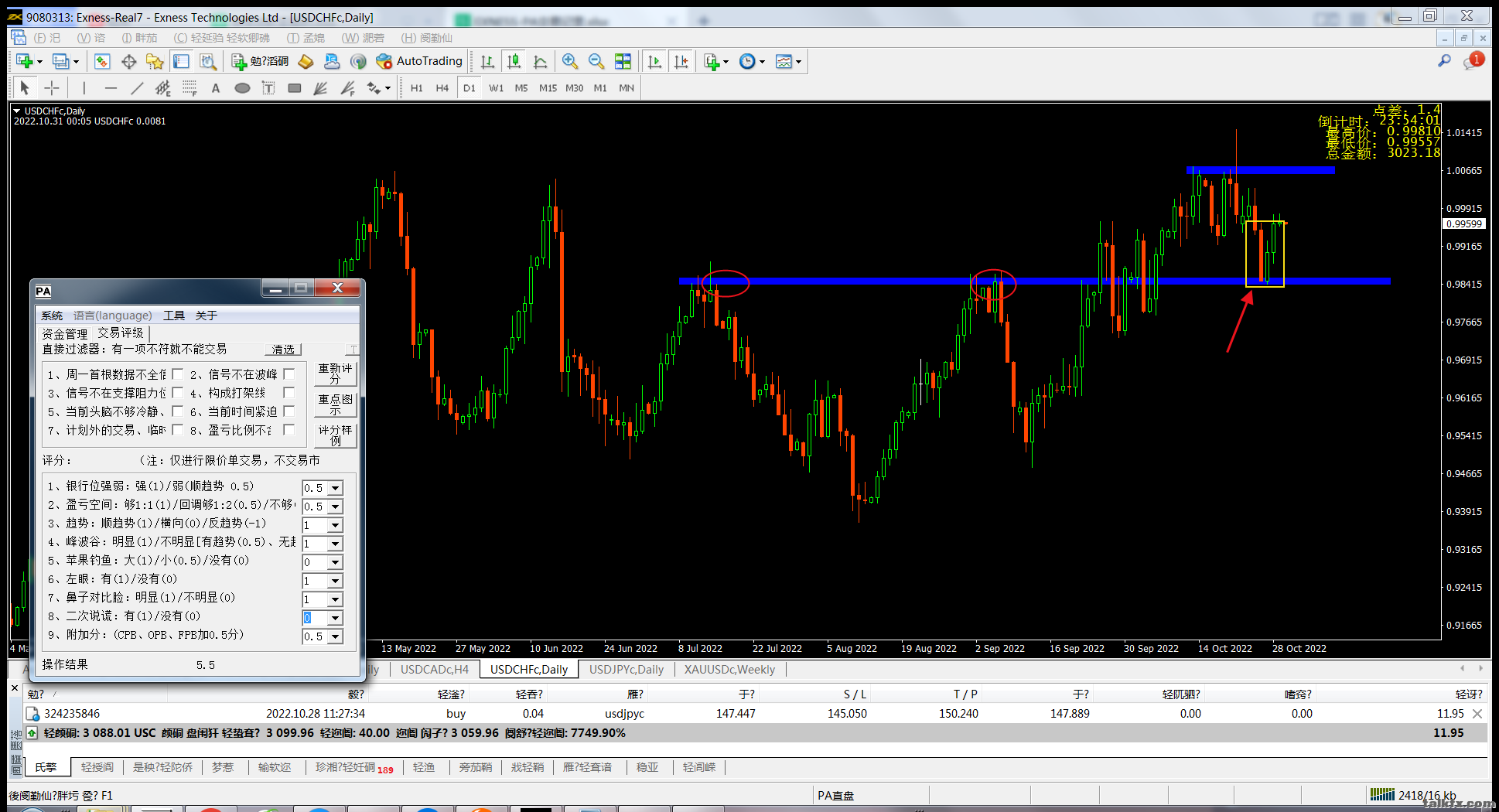Open 系统 menu in PA window
This screenshot has width=1499, height=812.
[x=52, y=316]
